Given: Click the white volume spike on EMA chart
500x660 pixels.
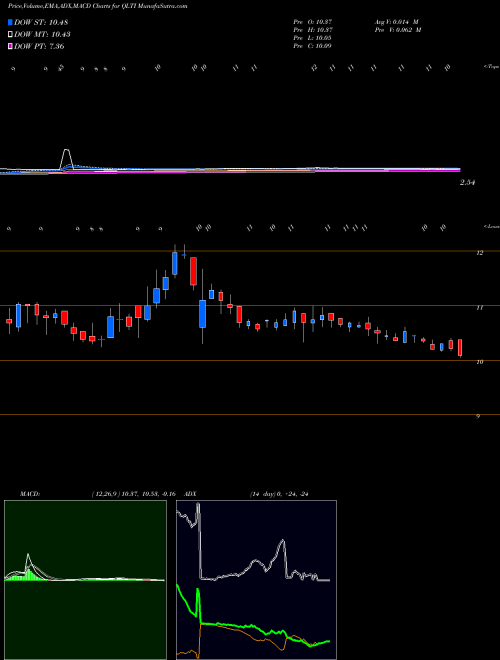Looking at the screenshot, I should coord(66,158).
